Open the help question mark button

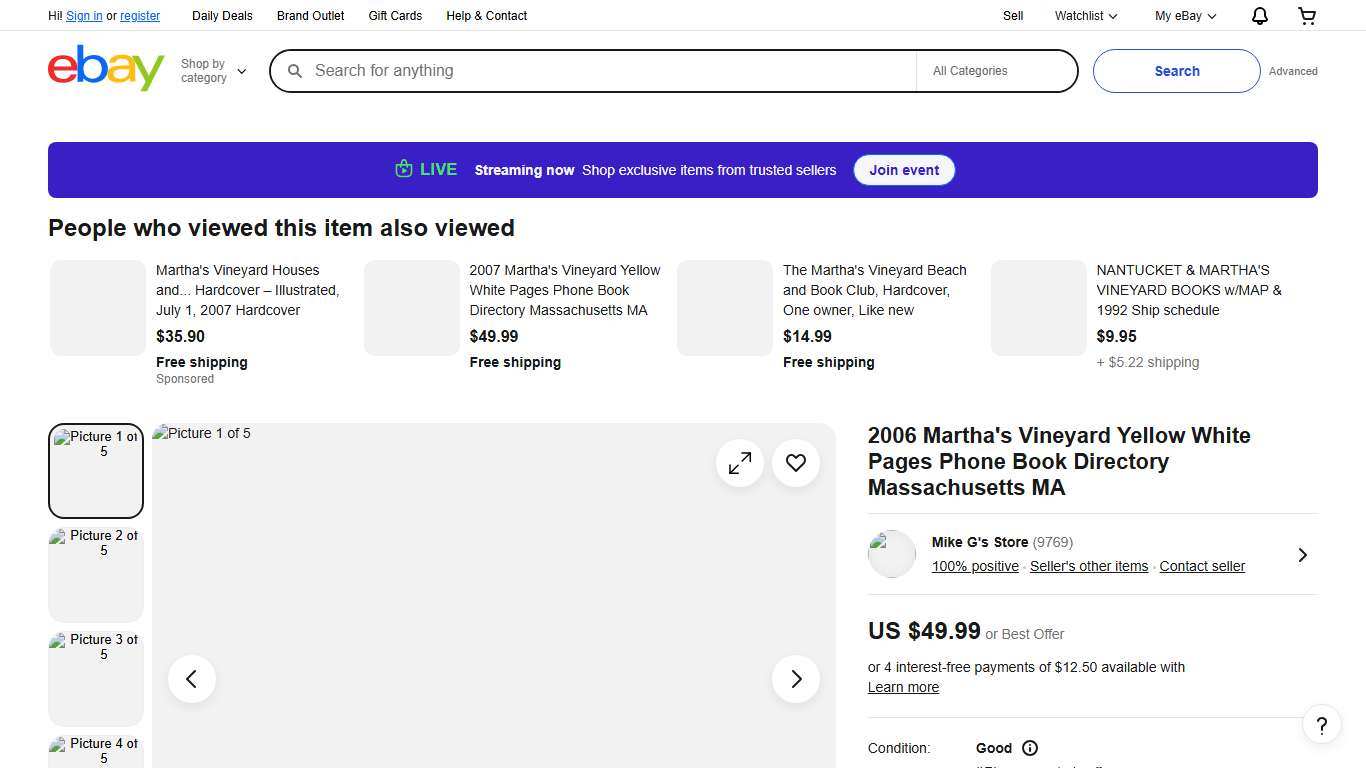[x=1321, y=725]
